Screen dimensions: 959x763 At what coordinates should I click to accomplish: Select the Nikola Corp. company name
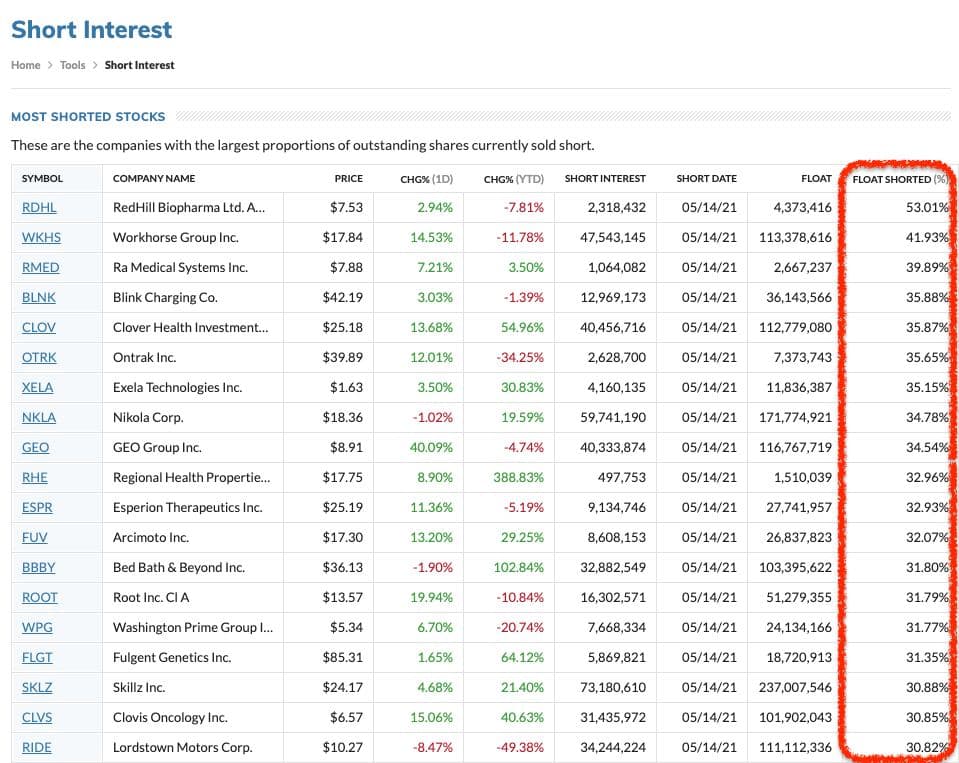148,417
